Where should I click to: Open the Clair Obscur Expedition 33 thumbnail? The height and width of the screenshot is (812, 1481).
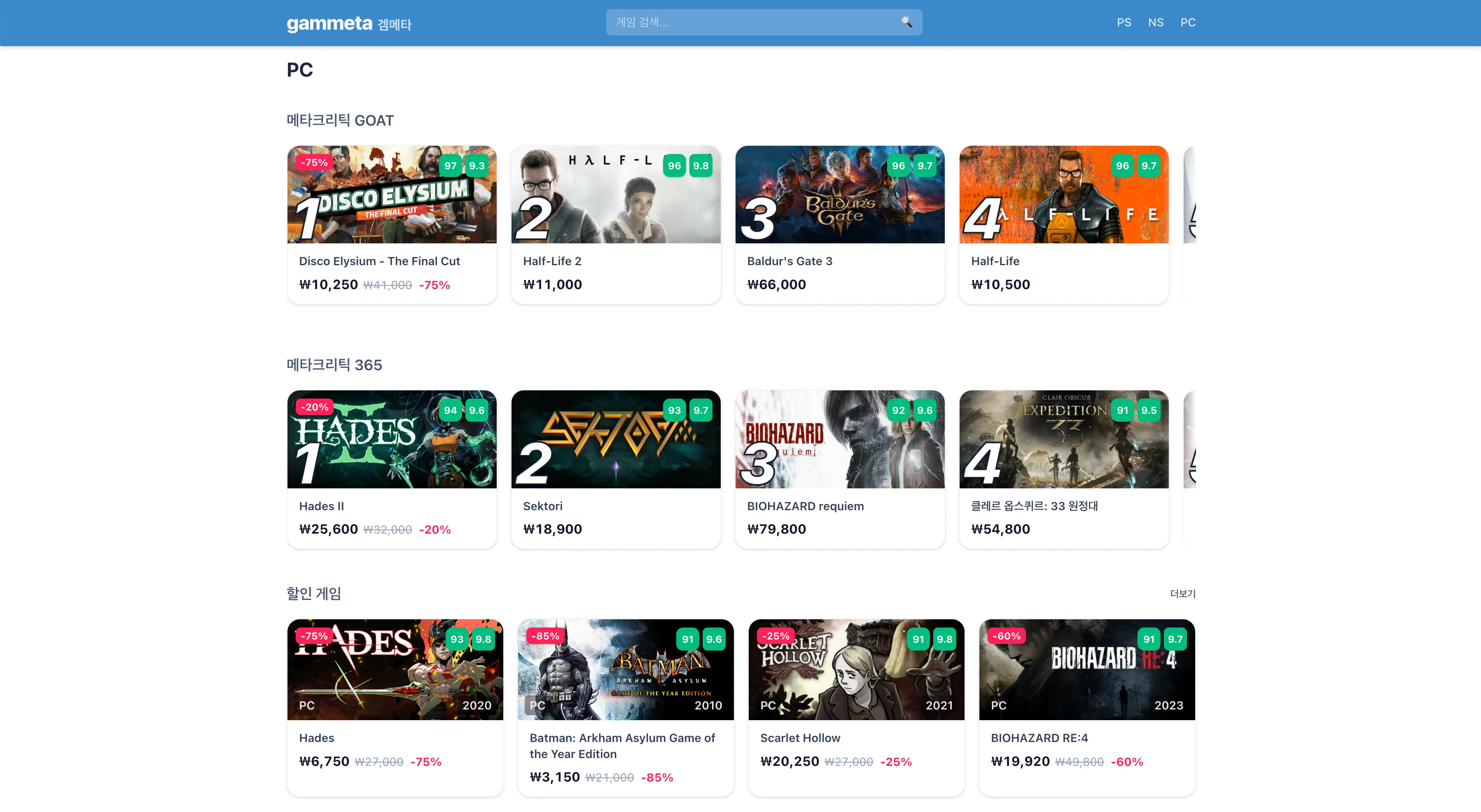pyautogui.click(x=1064, y=454)
